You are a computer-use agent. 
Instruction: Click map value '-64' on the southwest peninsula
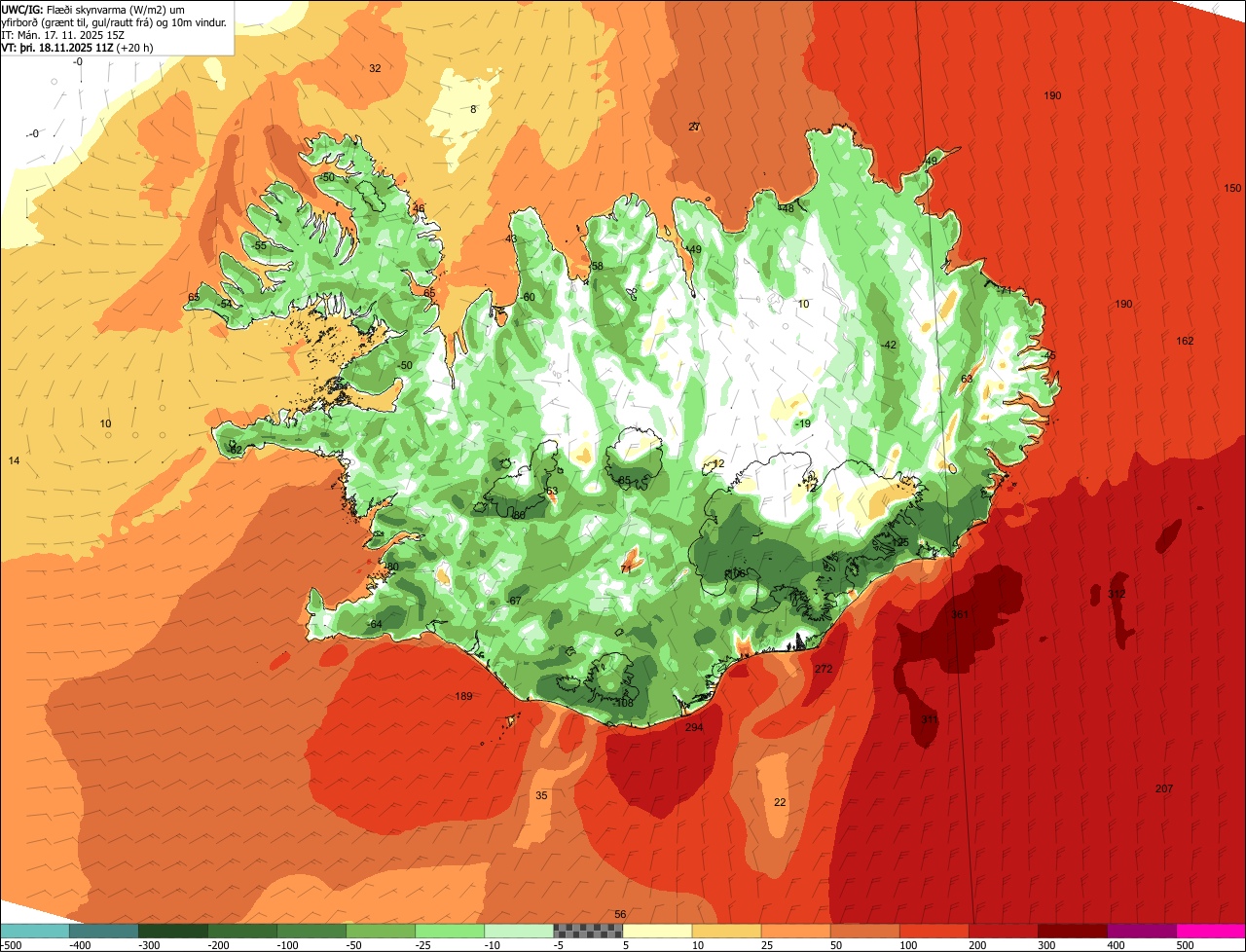375,624
